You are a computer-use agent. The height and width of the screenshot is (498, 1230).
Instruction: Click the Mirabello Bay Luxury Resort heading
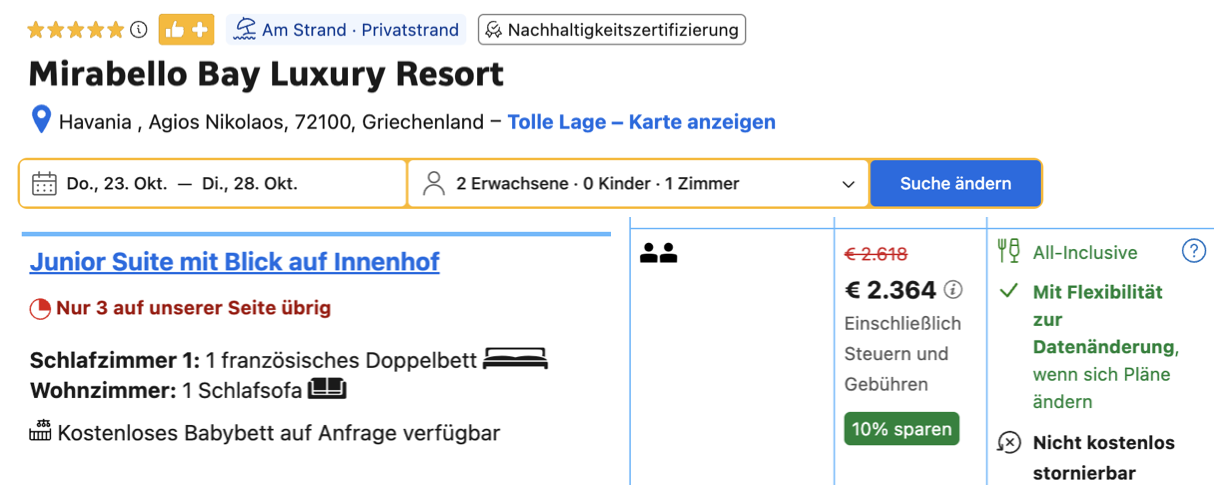266,75
